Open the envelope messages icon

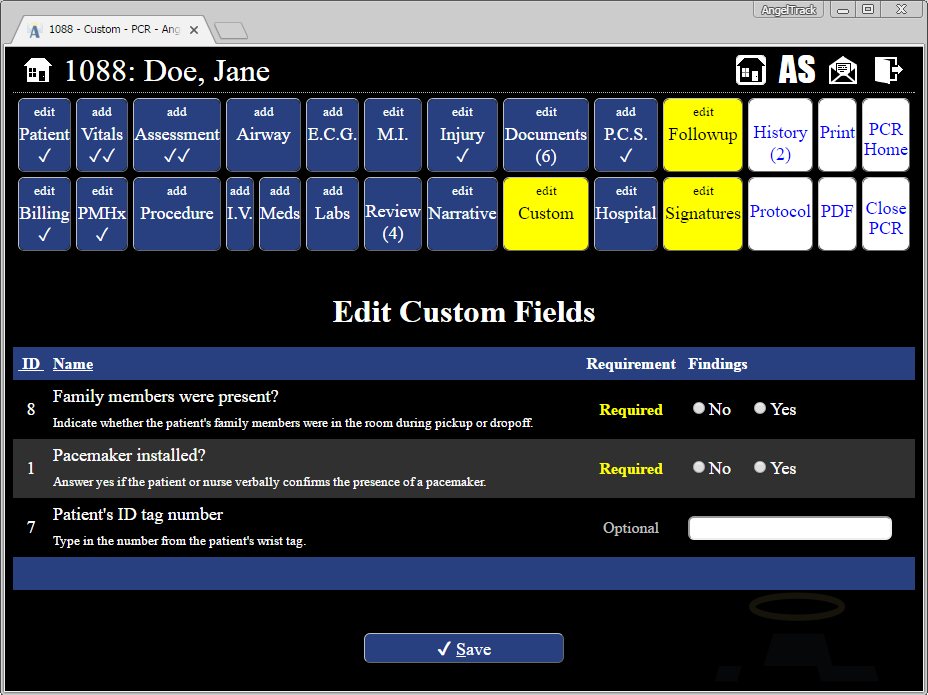click(842, 70)
